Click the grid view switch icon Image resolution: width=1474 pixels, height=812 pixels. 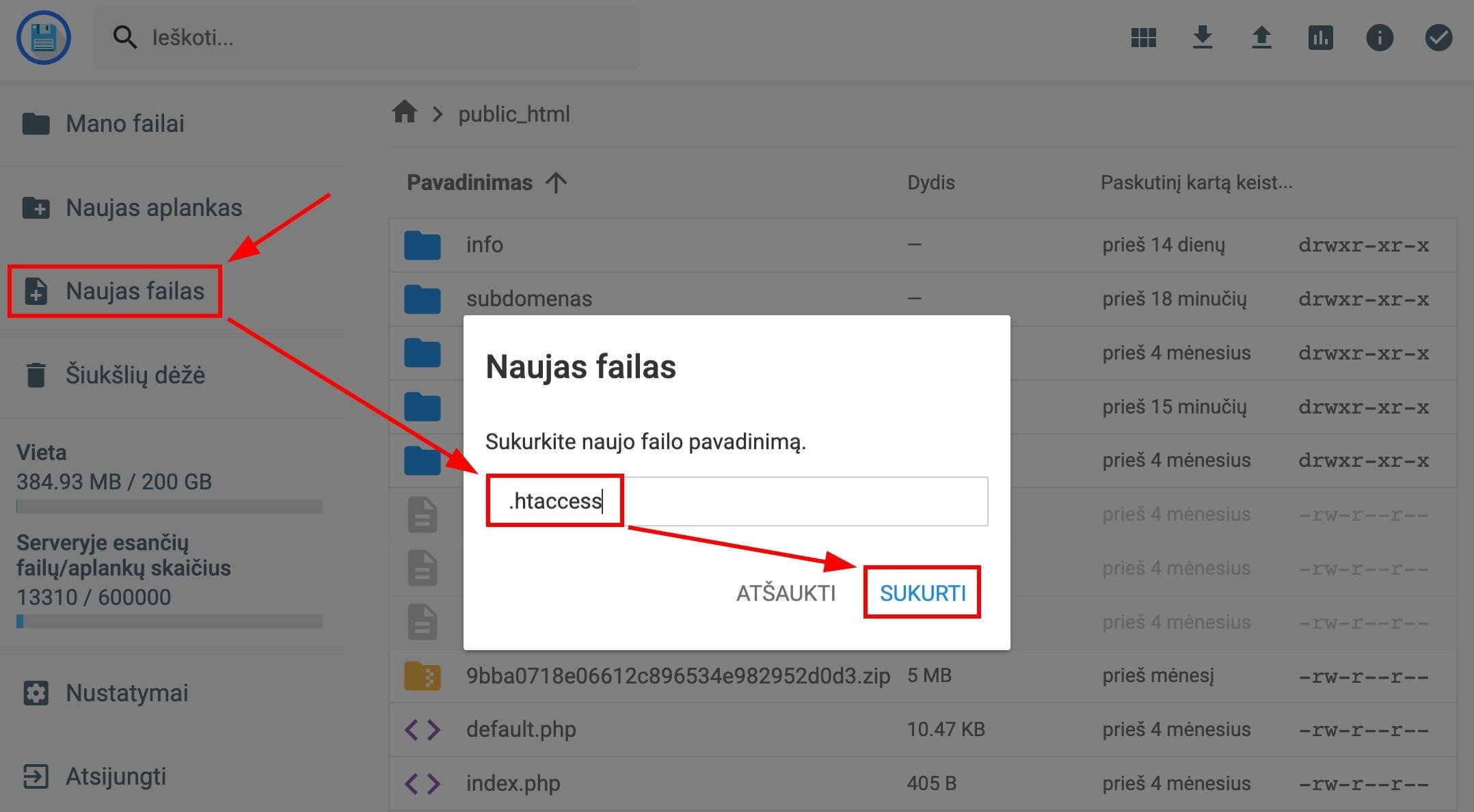coord(1143,38)
